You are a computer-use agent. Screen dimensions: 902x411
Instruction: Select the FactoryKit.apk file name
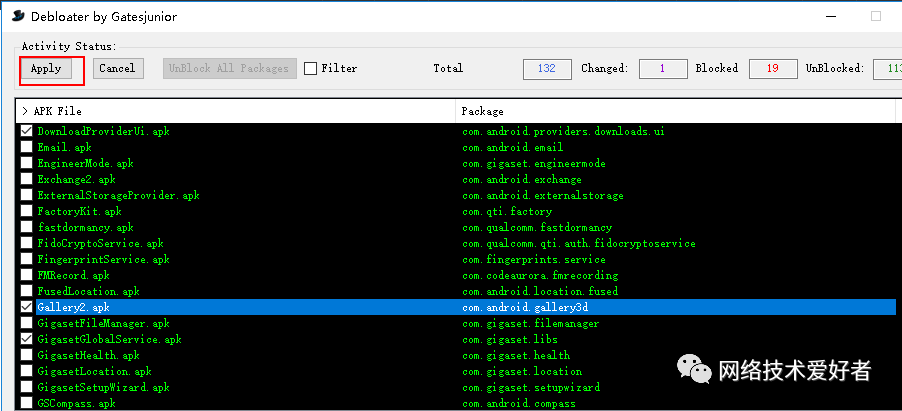(79, 212)
